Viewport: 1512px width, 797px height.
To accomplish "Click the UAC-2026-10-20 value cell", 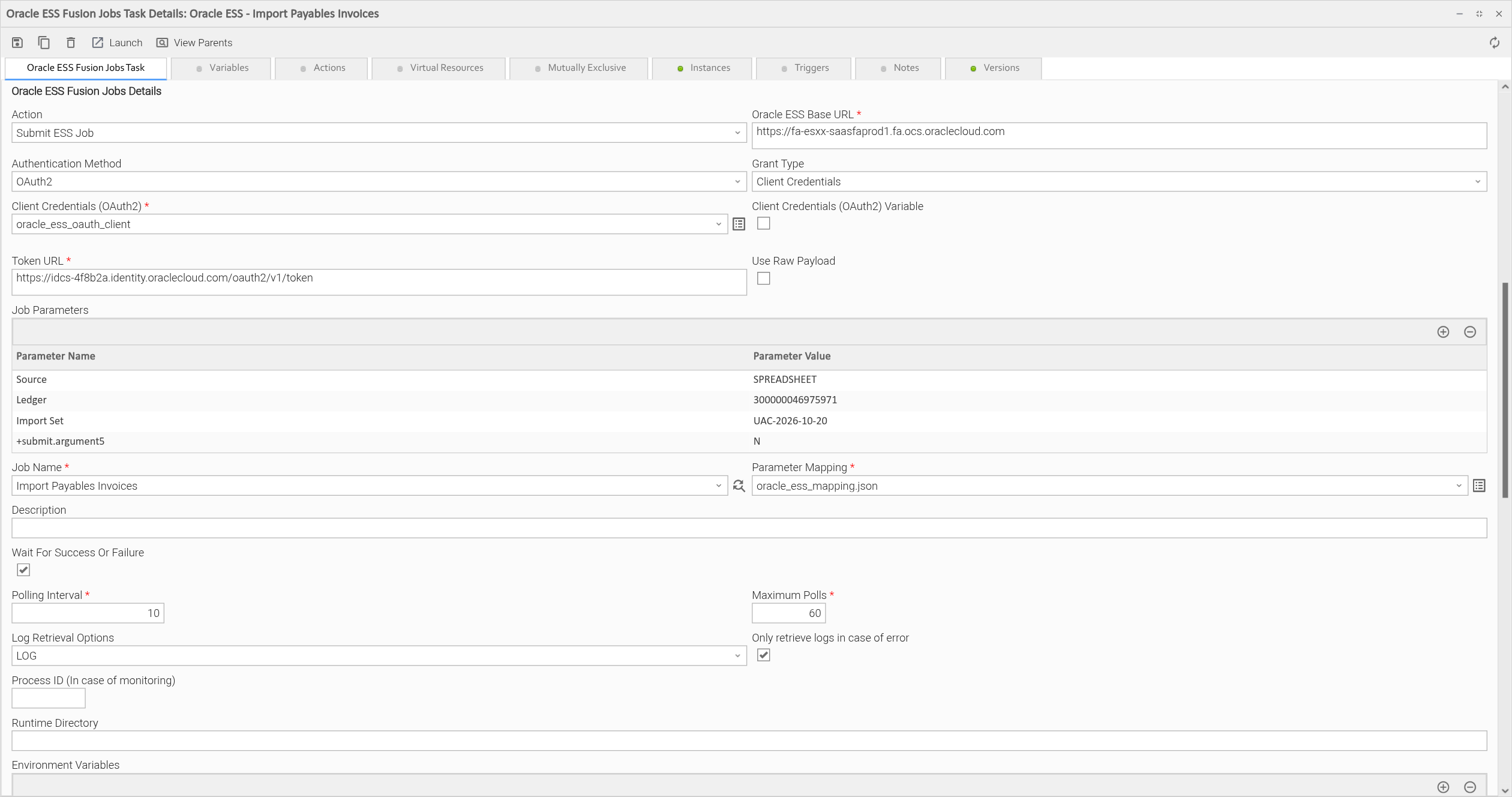I will (790, 421).
